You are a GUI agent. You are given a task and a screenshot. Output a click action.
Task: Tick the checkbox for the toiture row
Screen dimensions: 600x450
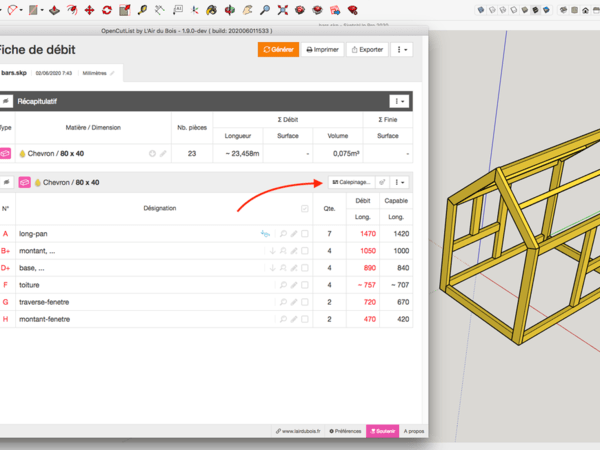click(x=305, y=285)
